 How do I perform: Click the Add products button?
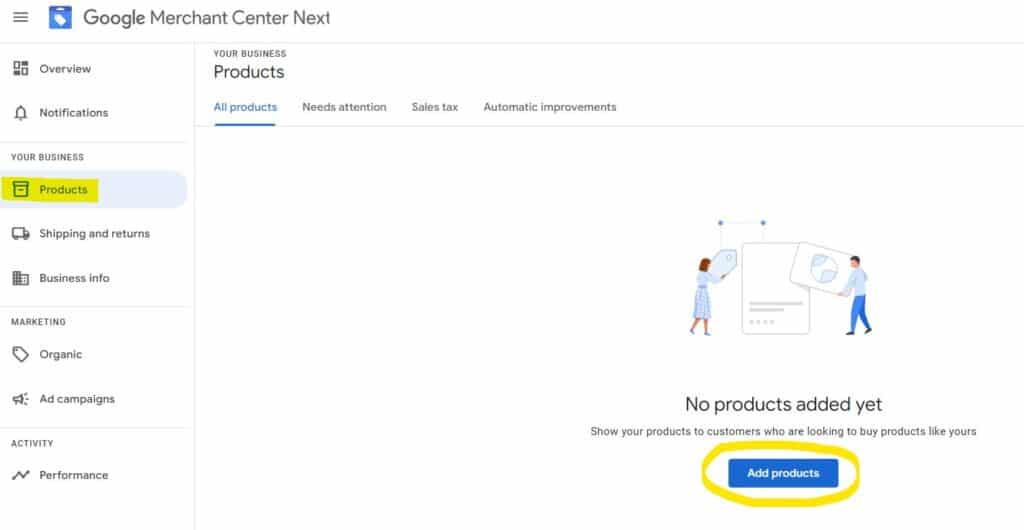[783, 473]
